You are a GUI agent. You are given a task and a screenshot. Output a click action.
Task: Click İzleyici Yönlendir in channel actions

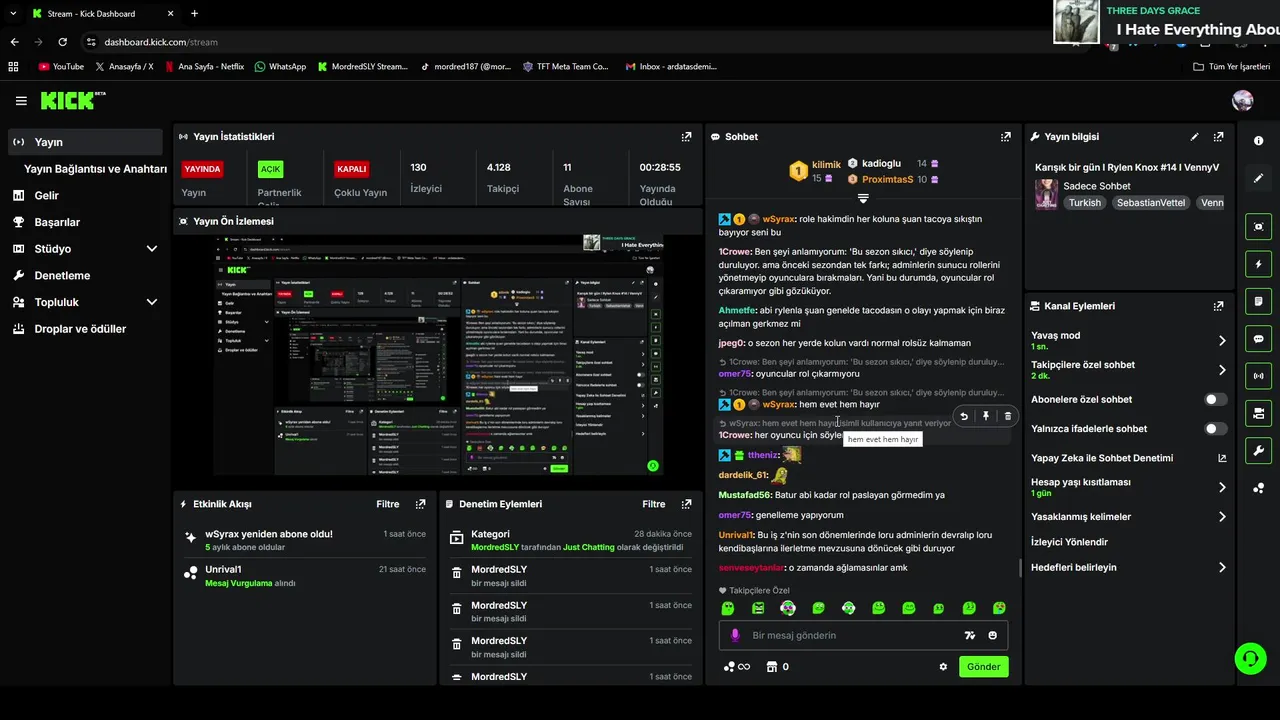point(1069,542)
